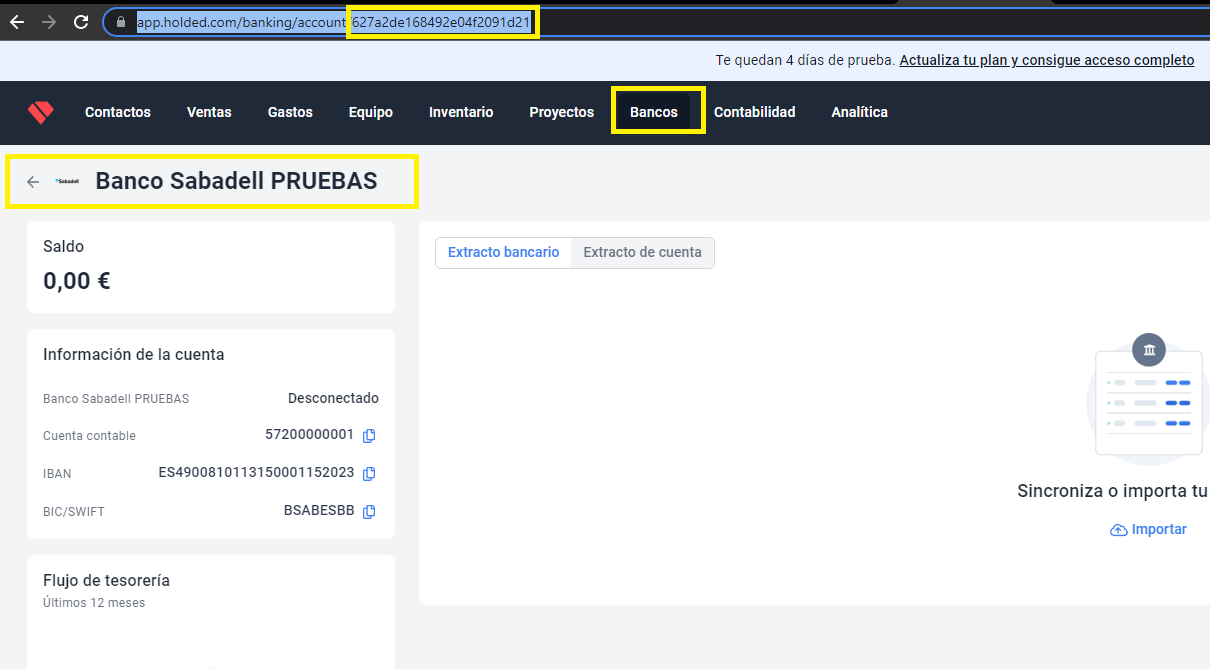1210x669 pixels.
Task: Navigate to Inventario
Action: click(461, 112)
